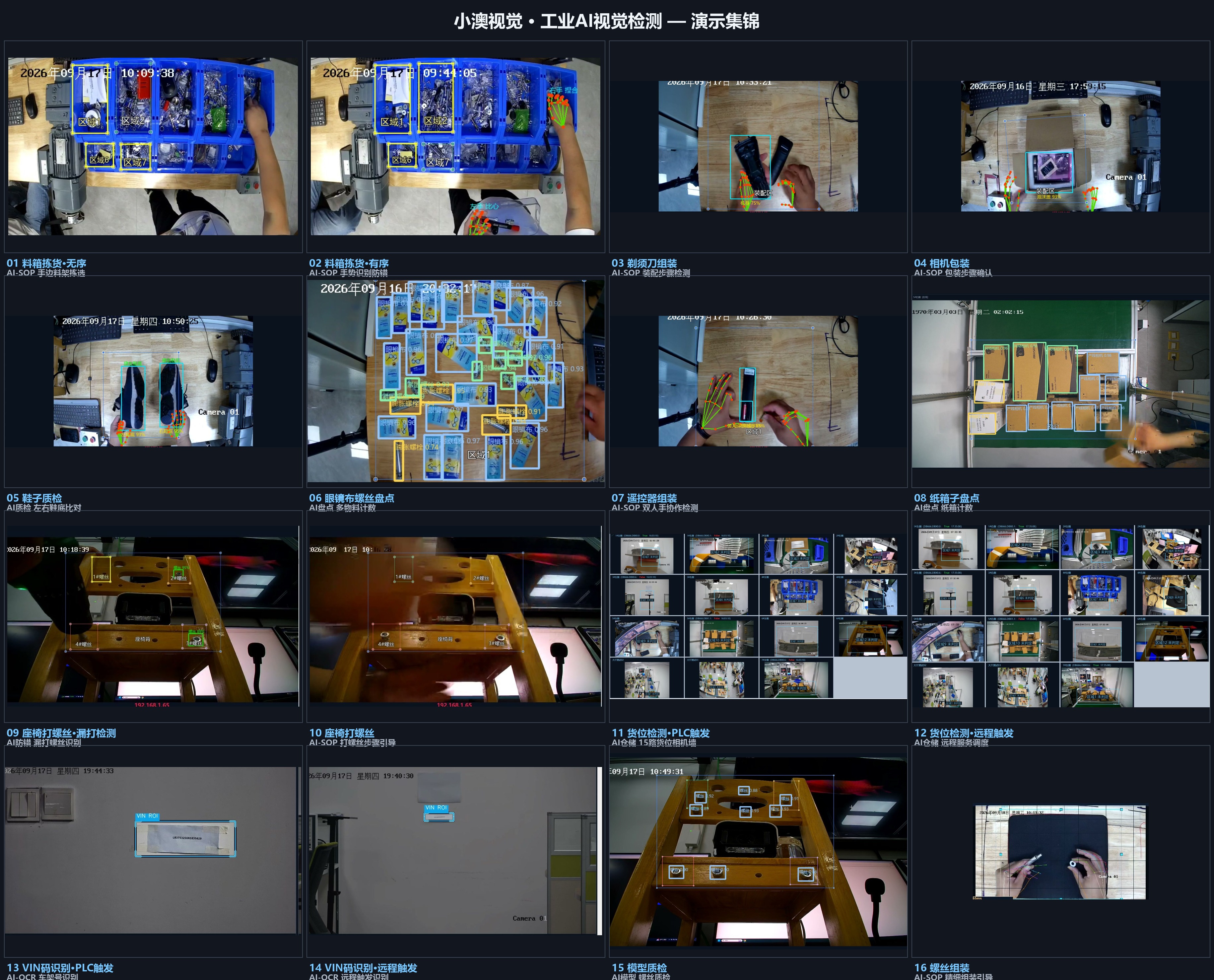The image size is (1214, 980).
Task: Click the title 08 纸箱子盘点
Action: pyautogui.click(x=946, y=498)
